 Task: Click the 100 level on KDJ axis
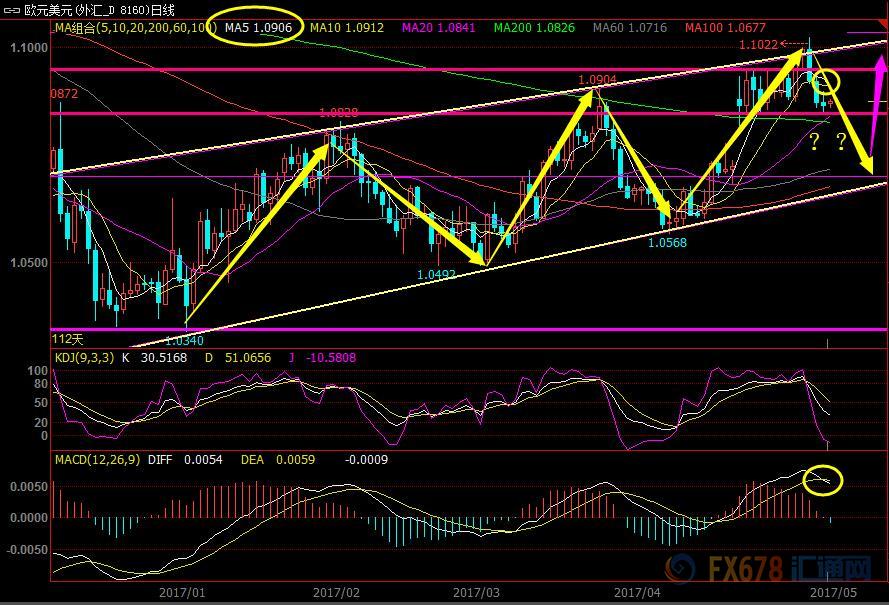point(37,371)
